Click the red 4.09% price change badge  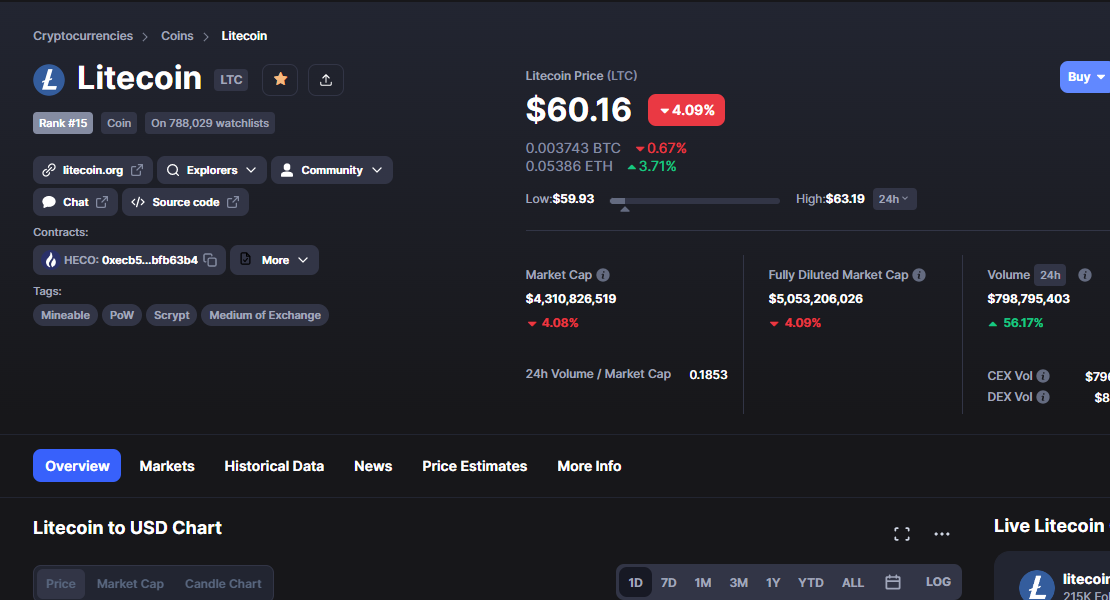(686, 110)
